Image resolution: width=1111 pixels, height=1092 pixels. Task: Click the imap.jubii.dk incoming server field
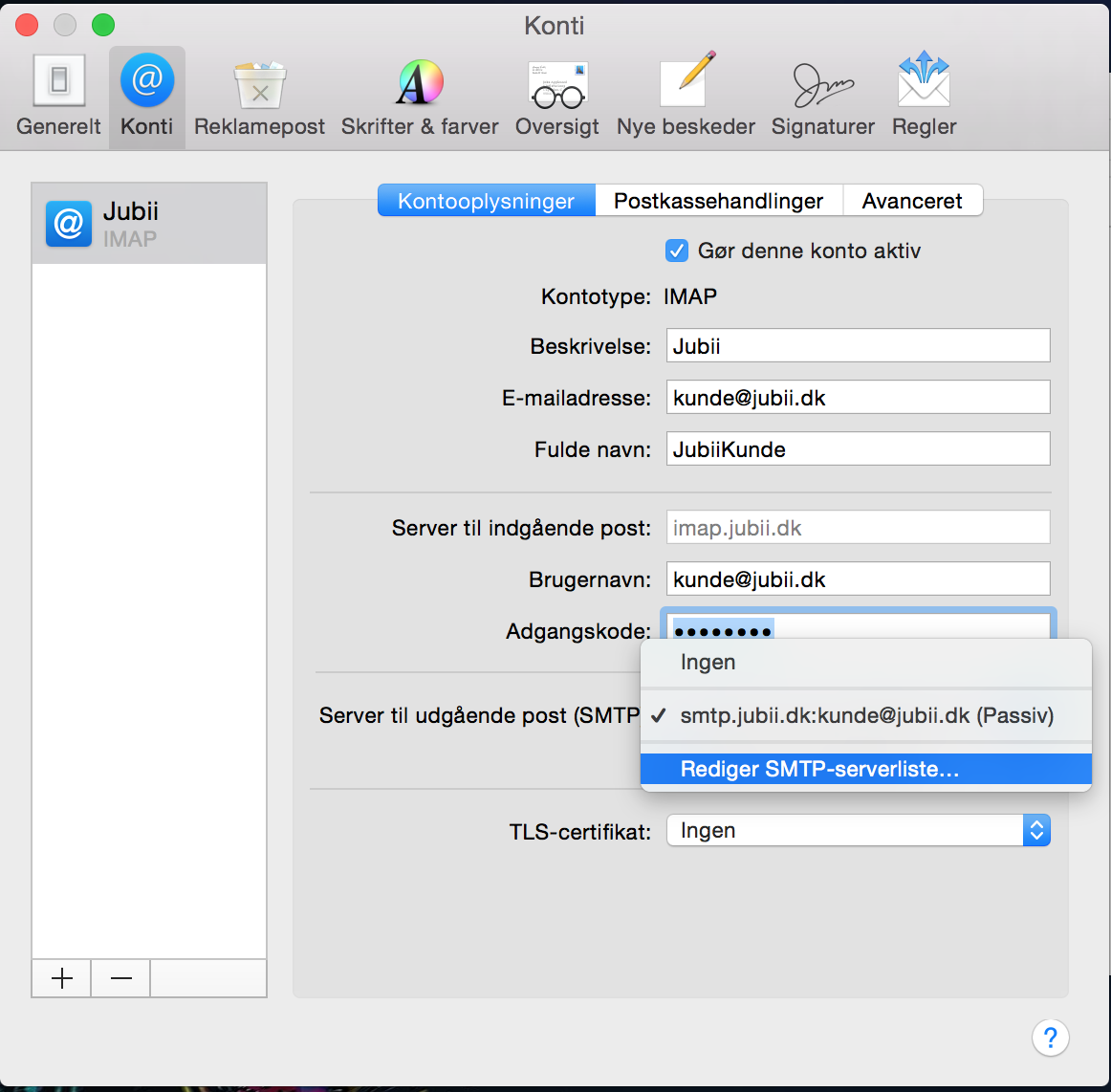(x=858, y=528)
